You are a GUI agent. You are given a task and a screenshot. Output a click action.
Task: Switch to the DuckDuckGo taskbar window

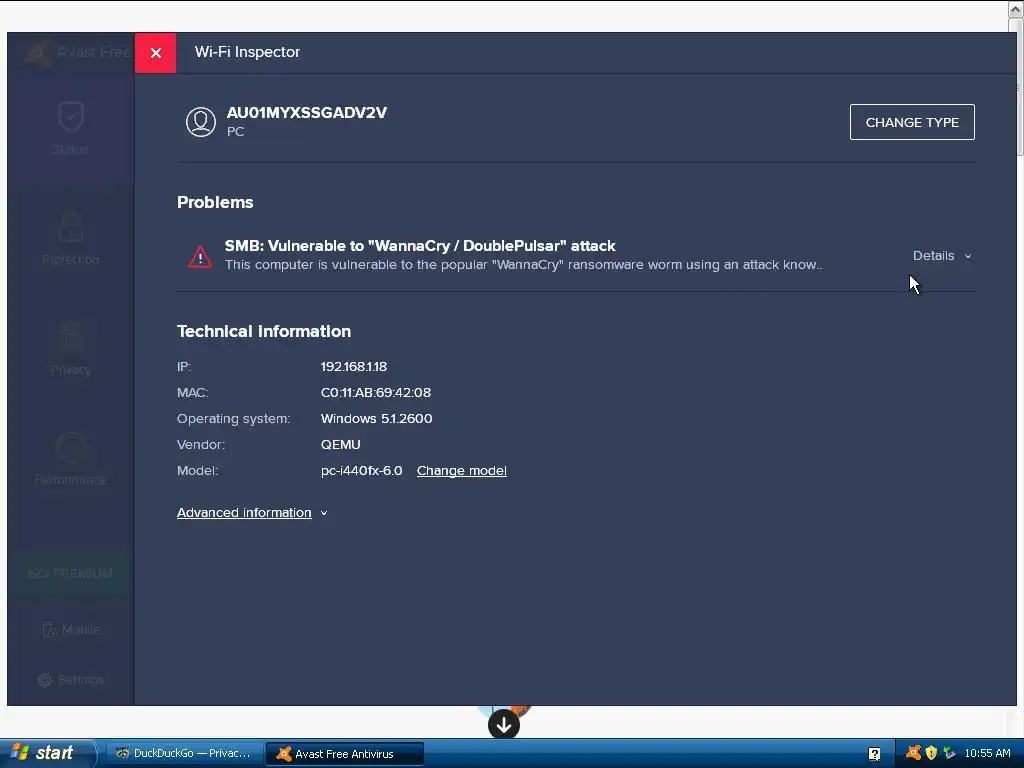point(185,754)
